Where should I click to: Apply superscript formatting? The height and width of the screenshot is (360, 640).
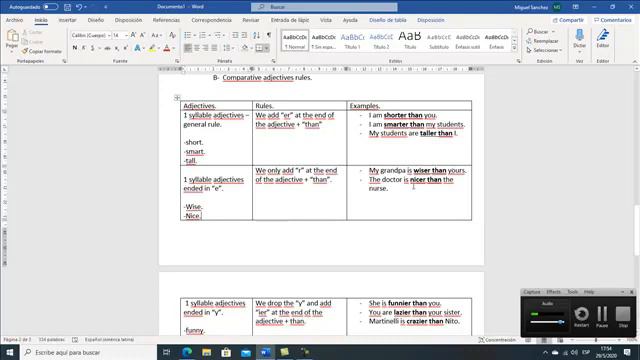[125, 48]
